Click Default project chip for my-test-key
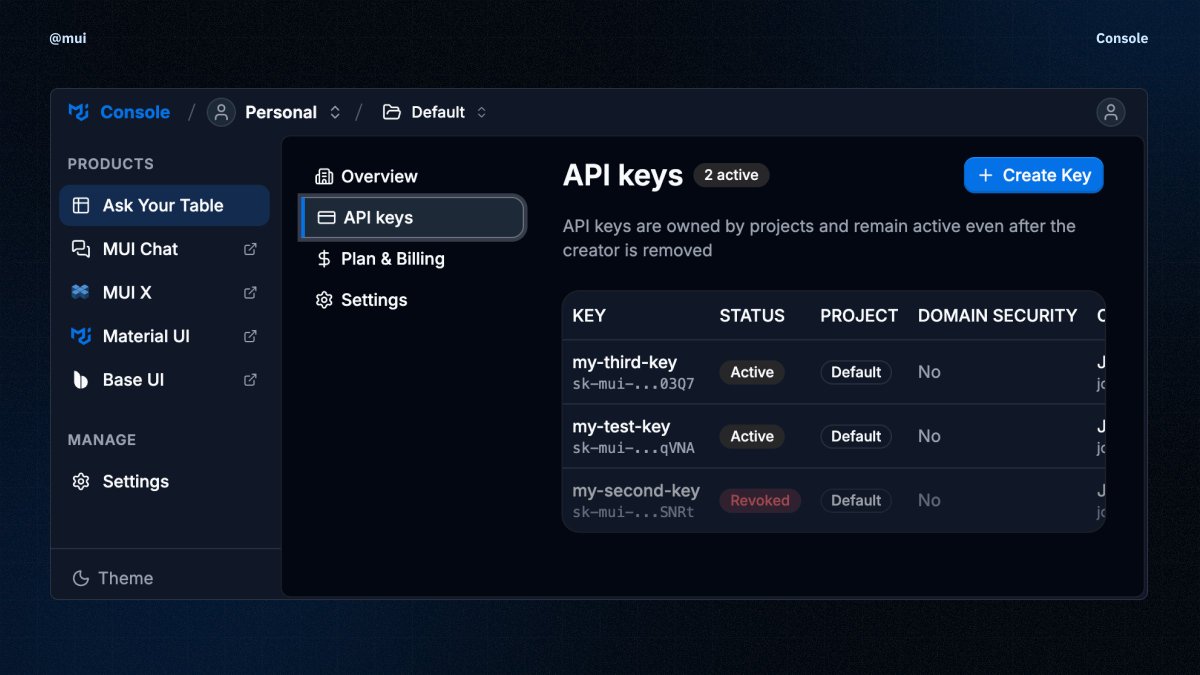This screenshot has height=675, width=1200. 856,436
